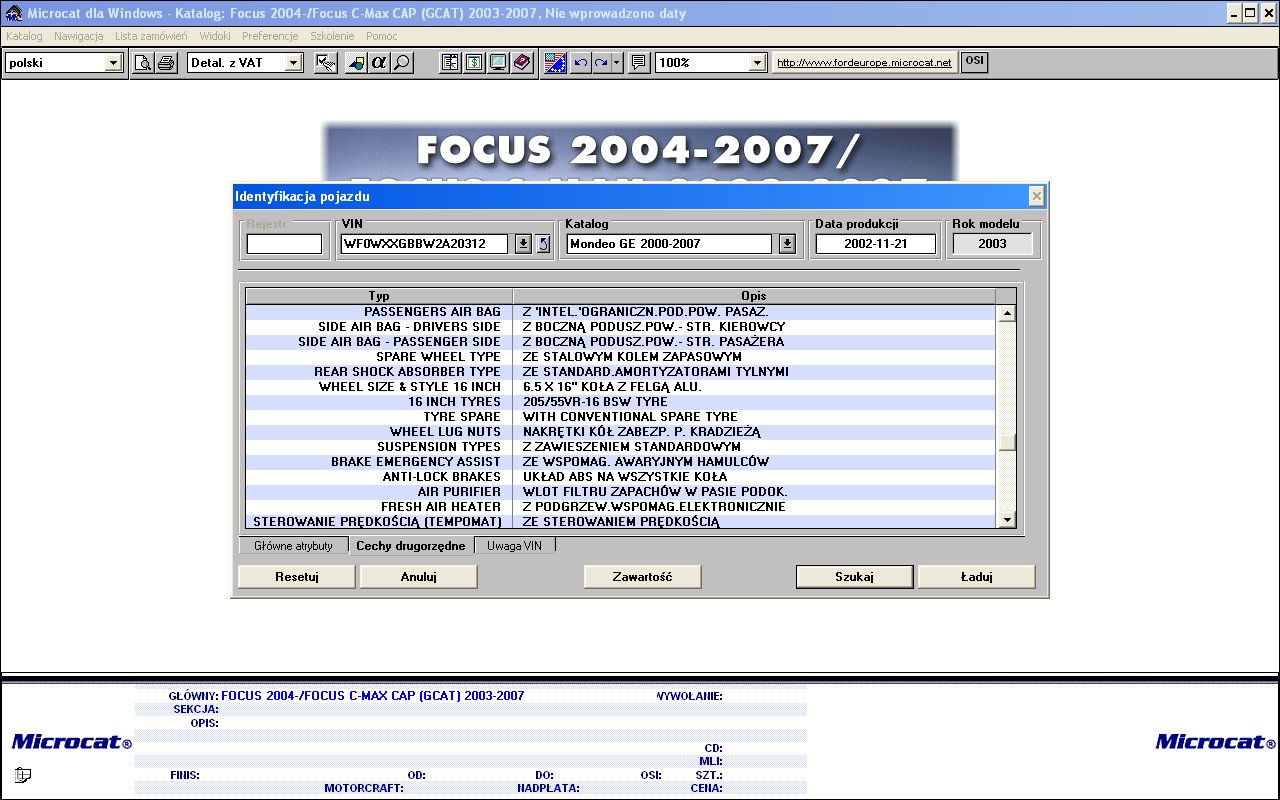Viewport: 1280px width, 800px height.
Task: Click the Zawartość button
Action: point(642,577)
